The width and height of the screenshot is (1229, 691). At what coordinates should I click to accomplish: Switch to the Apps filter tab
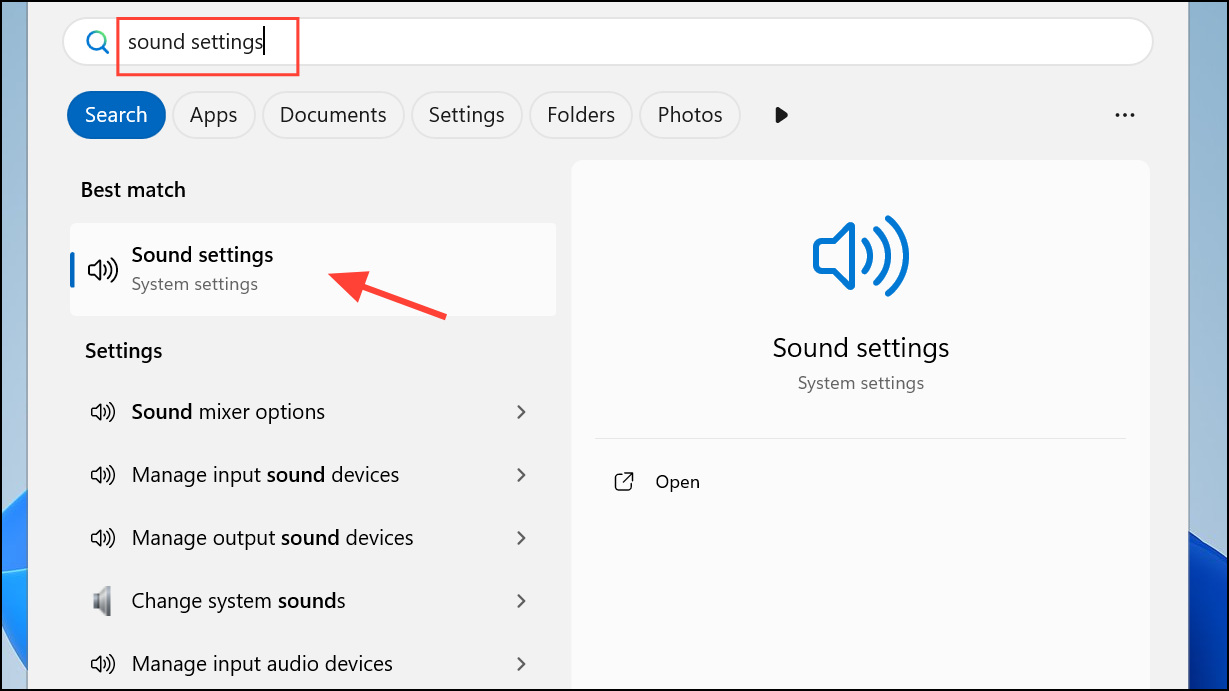[213, 115]
